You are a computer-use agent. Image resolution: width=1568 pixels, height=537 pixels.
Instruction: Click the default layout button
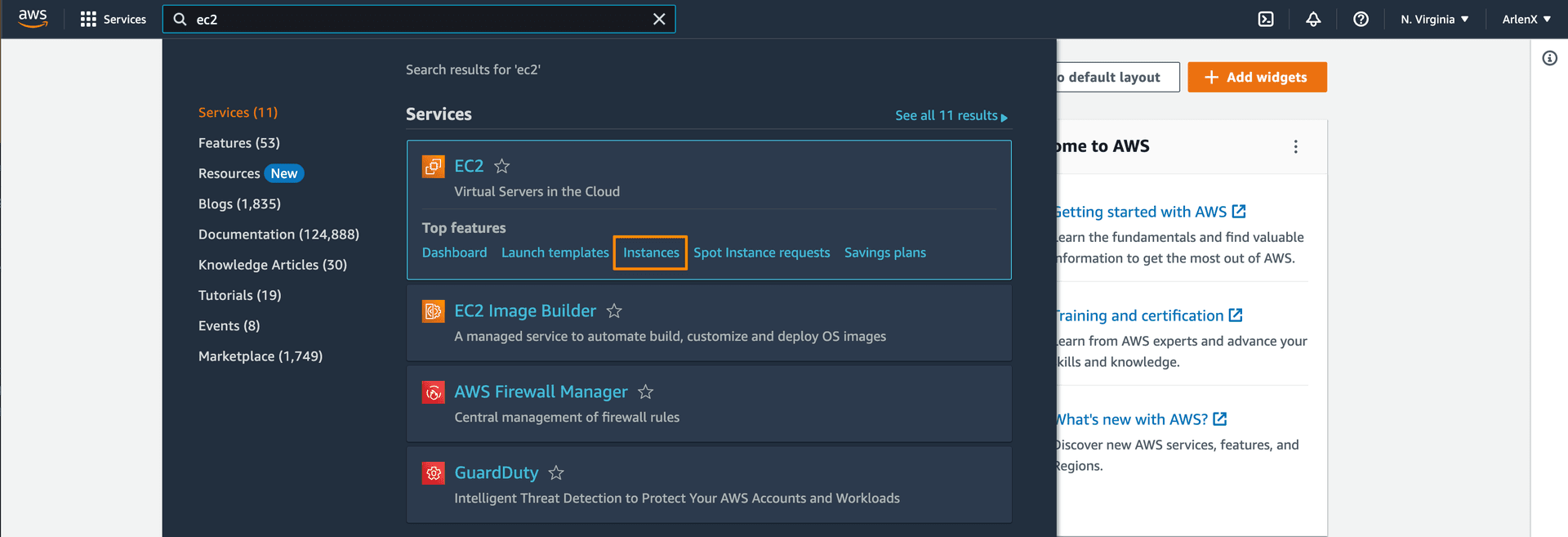[x=1118, y=77]
